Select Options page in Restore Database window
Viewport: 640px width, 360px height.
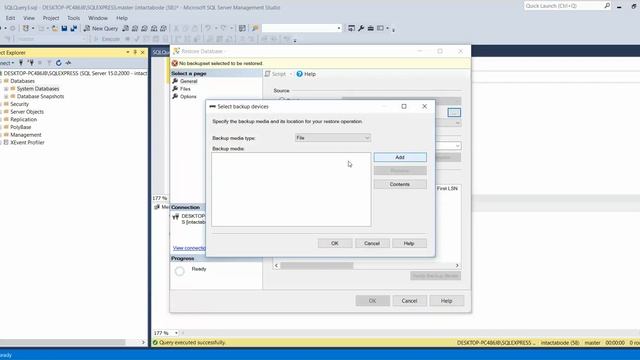click(188, 97)
